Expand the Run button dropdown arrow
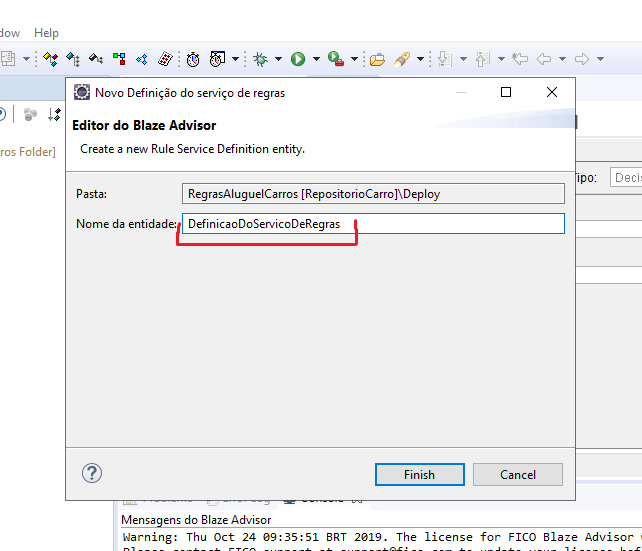The width and height of the screenshot is (642, 551). (316, 59)
